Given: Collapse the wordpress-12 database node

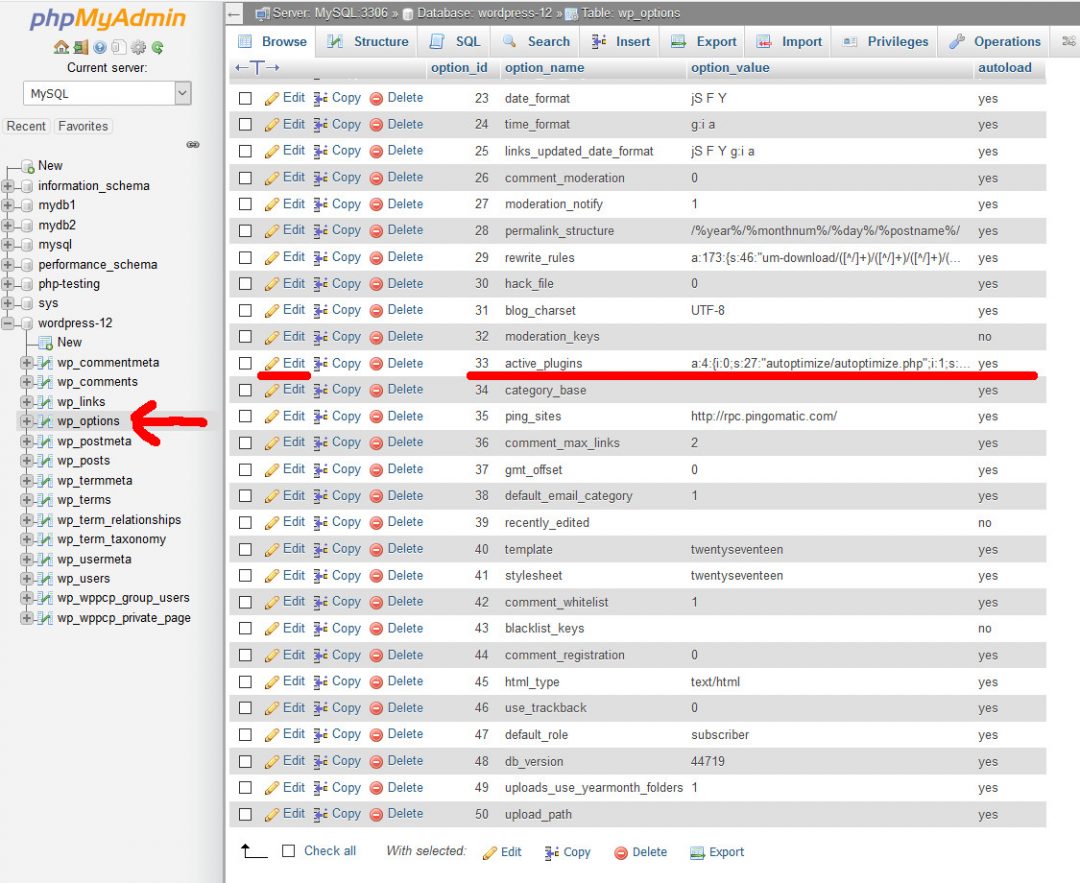Looking at the screenshot, I should point(8,323).
